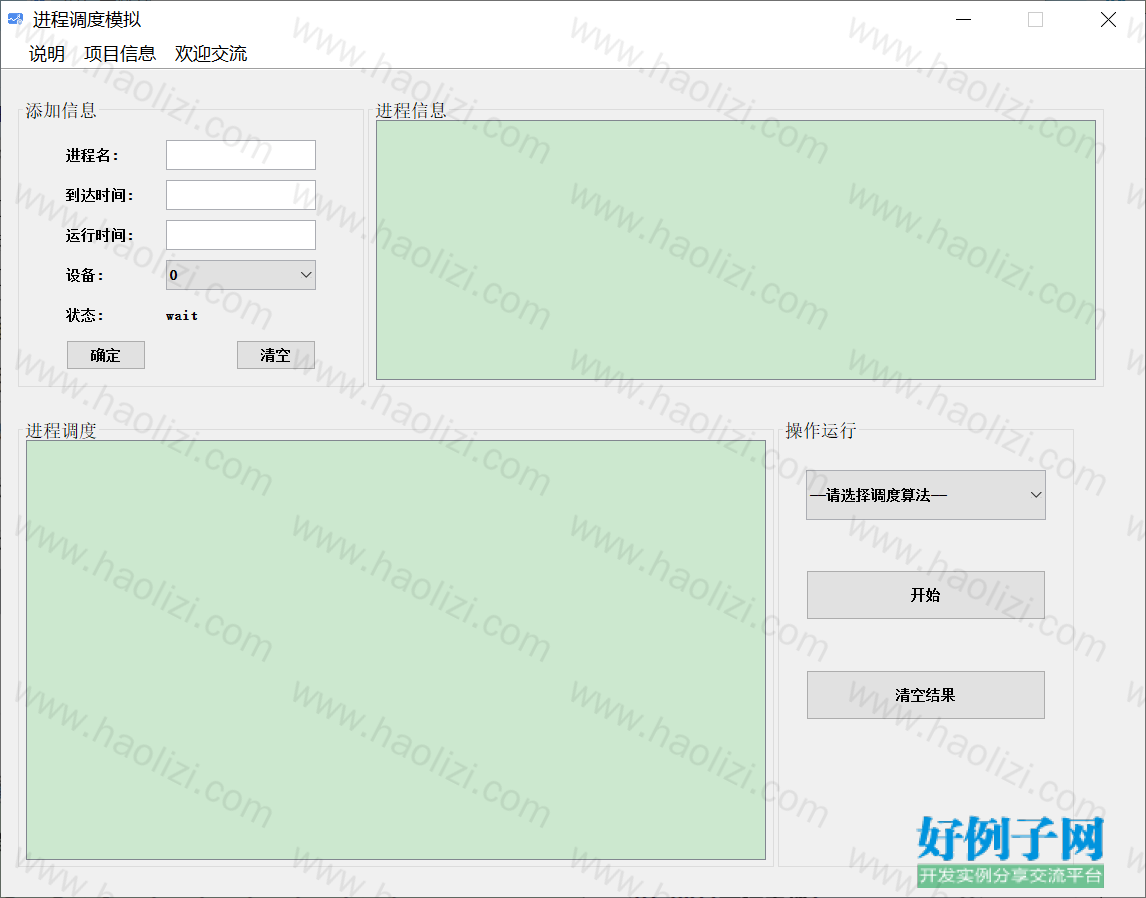Click the 进程名 label
The width and height of the screenshot is (1146, 898).
tap(92, 156)
